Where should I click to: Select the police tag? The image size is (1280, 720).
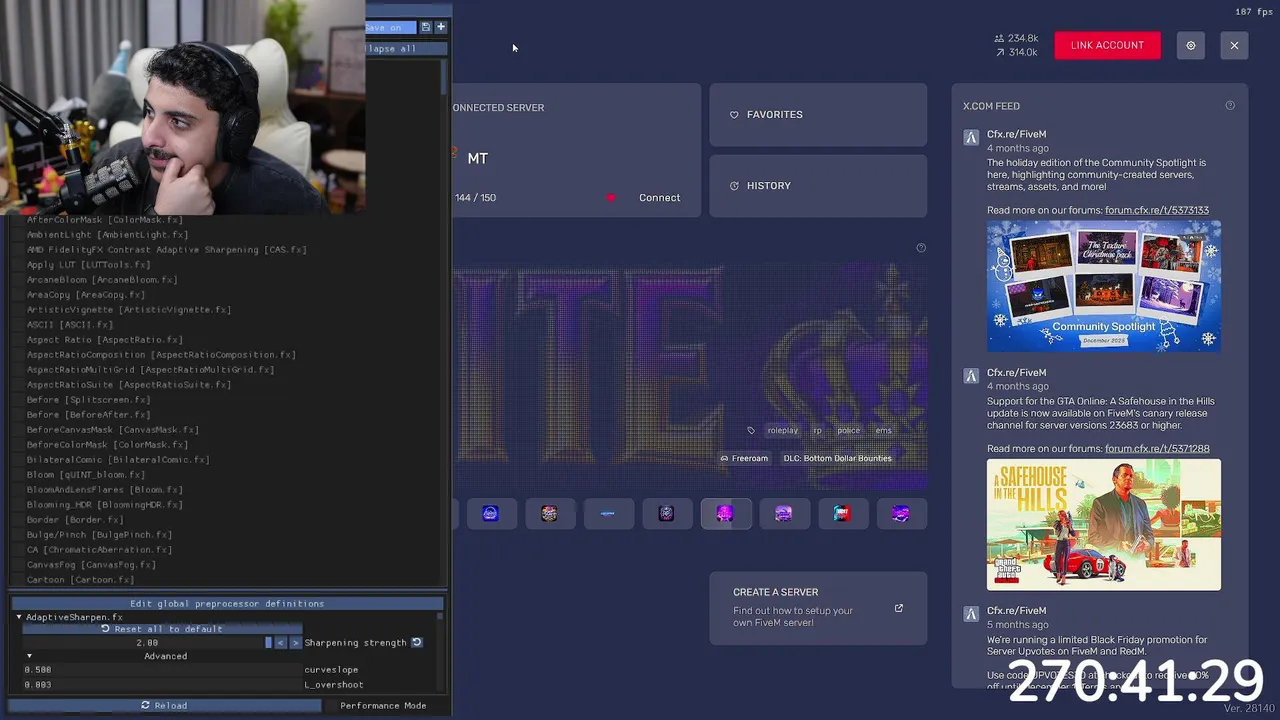(x=849, y=430)
